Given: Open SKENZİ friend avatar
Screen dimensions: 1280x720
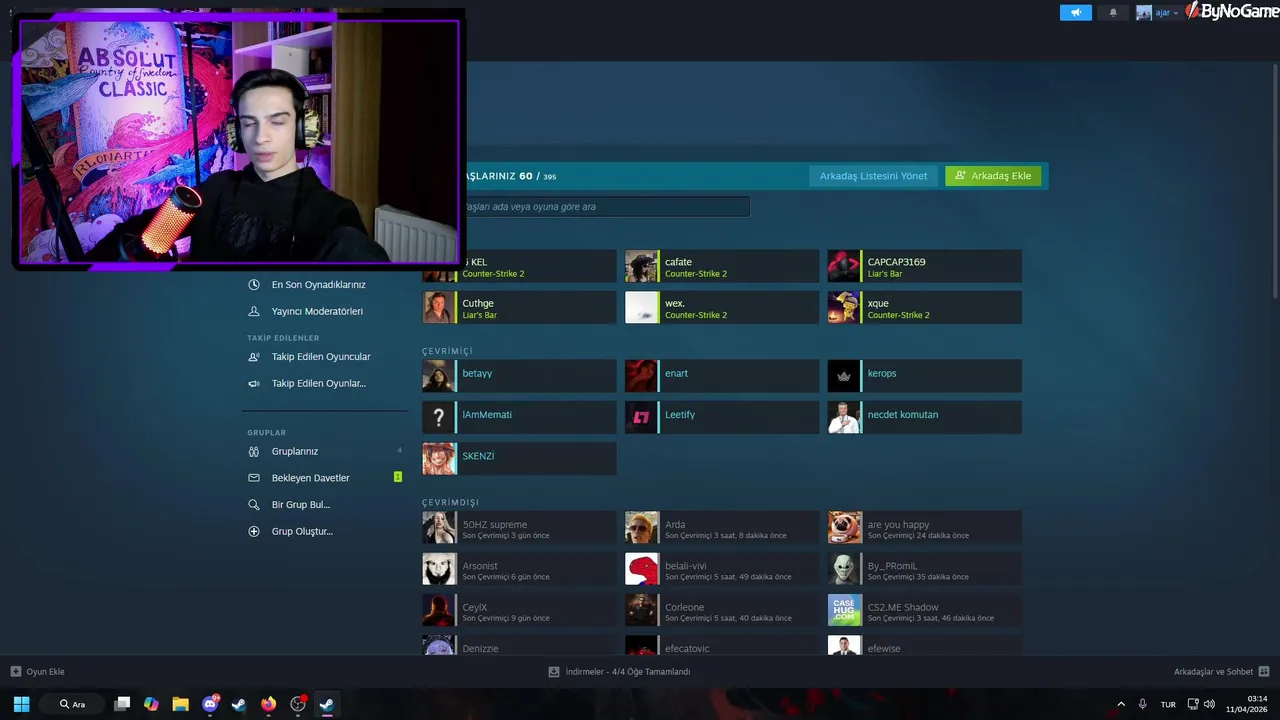Looking at the screenshot, I should (x=439, y=459).
